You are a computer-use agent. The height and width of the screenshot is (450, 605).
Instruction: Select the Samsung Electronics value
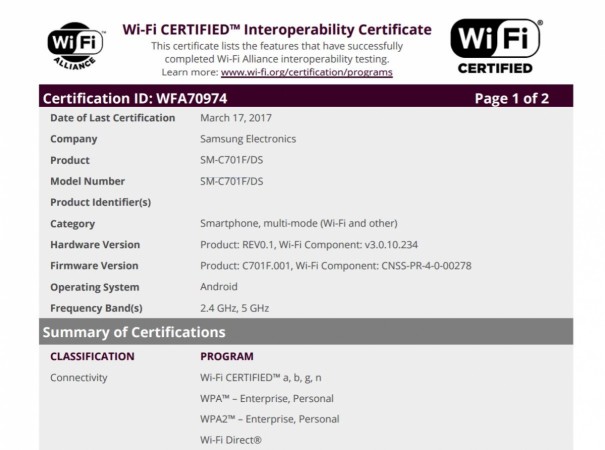pos(248,139)
